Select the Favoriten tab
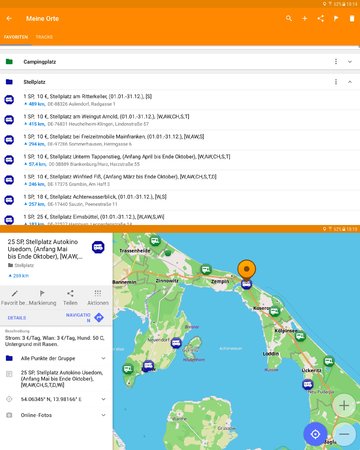Viewport: 360px width, 450px height. (16, 37)
